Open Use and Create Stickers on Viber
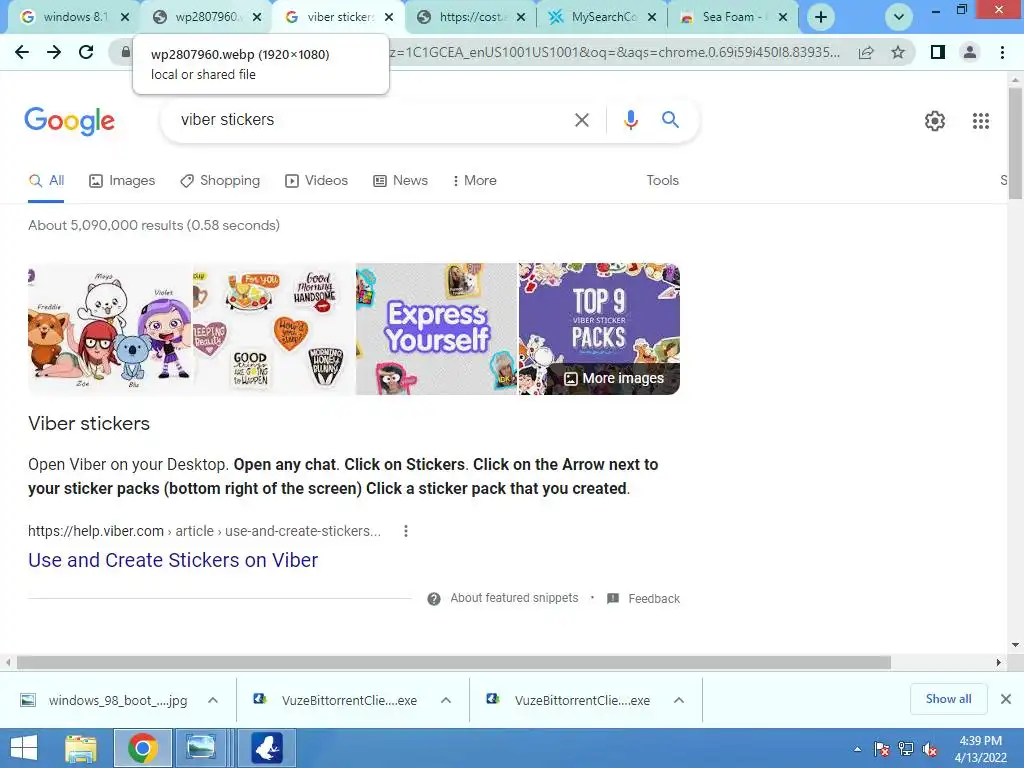This screenshot has width=1024, height=768. [x=173, y=560]
